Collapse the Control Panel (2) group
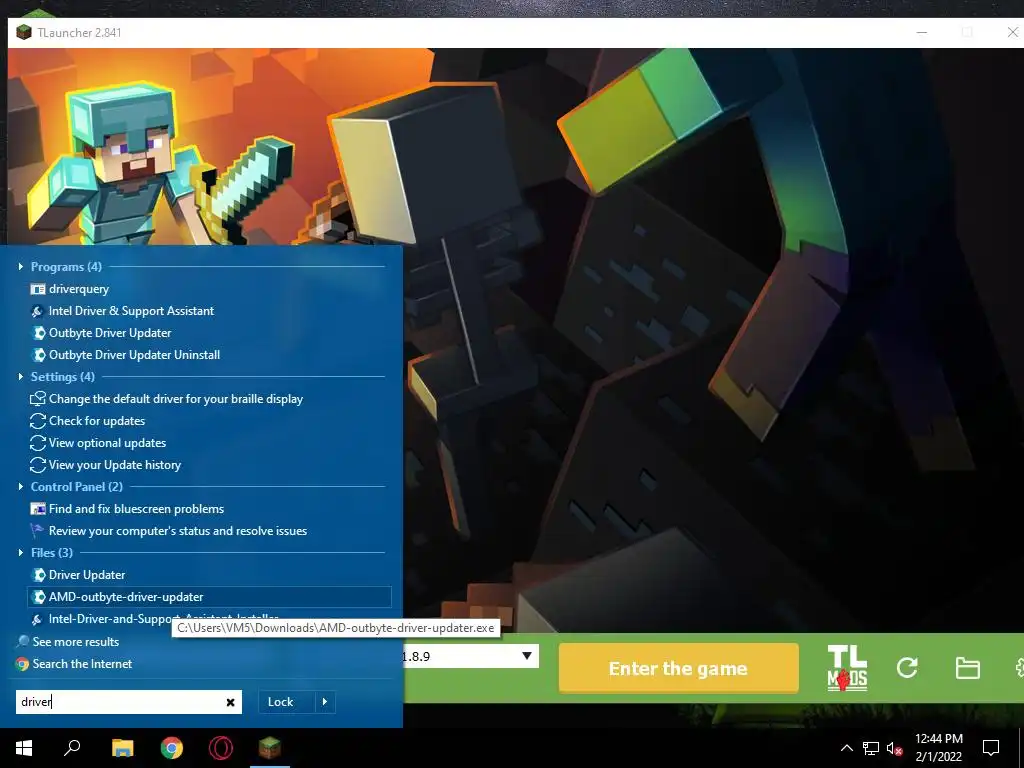 pyautogui.click(x=21, y=487)
